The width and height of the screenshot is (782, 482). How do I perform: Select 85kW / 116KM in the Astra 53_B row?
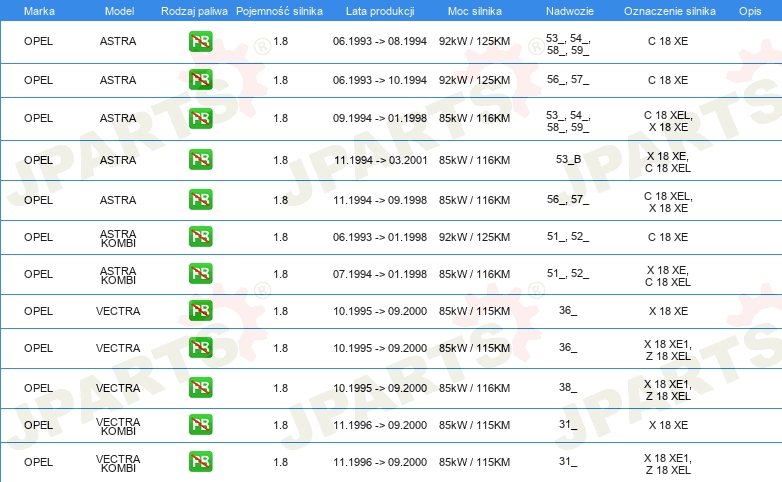click(x=474, y=160)
